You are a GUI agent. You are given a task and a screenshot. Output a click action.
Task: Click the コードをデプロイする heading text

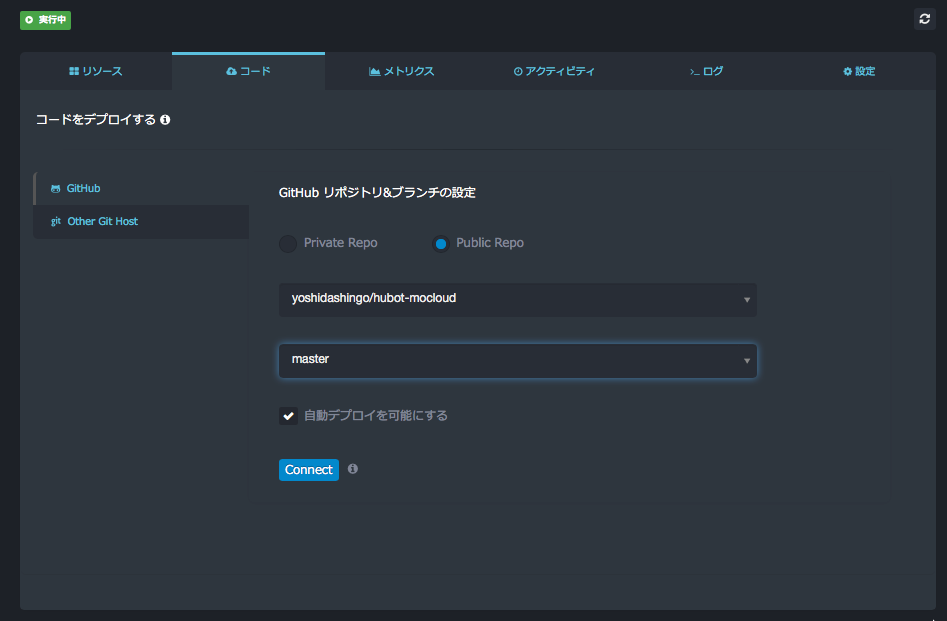tap(95, 120)
